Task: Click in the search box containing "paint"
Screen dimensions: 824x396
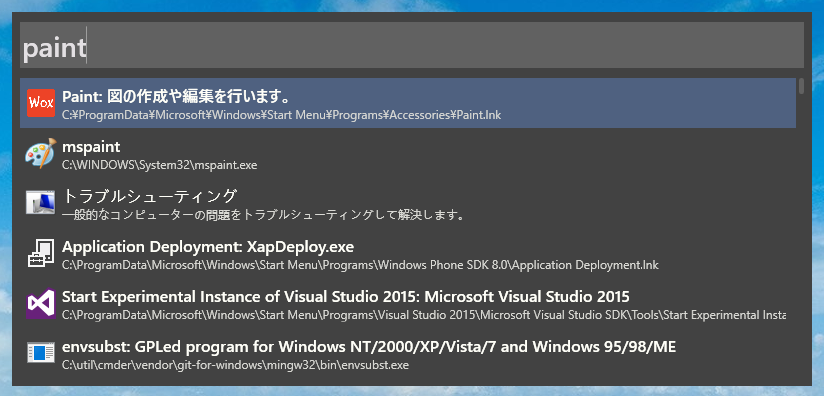Action: [411, 45]
